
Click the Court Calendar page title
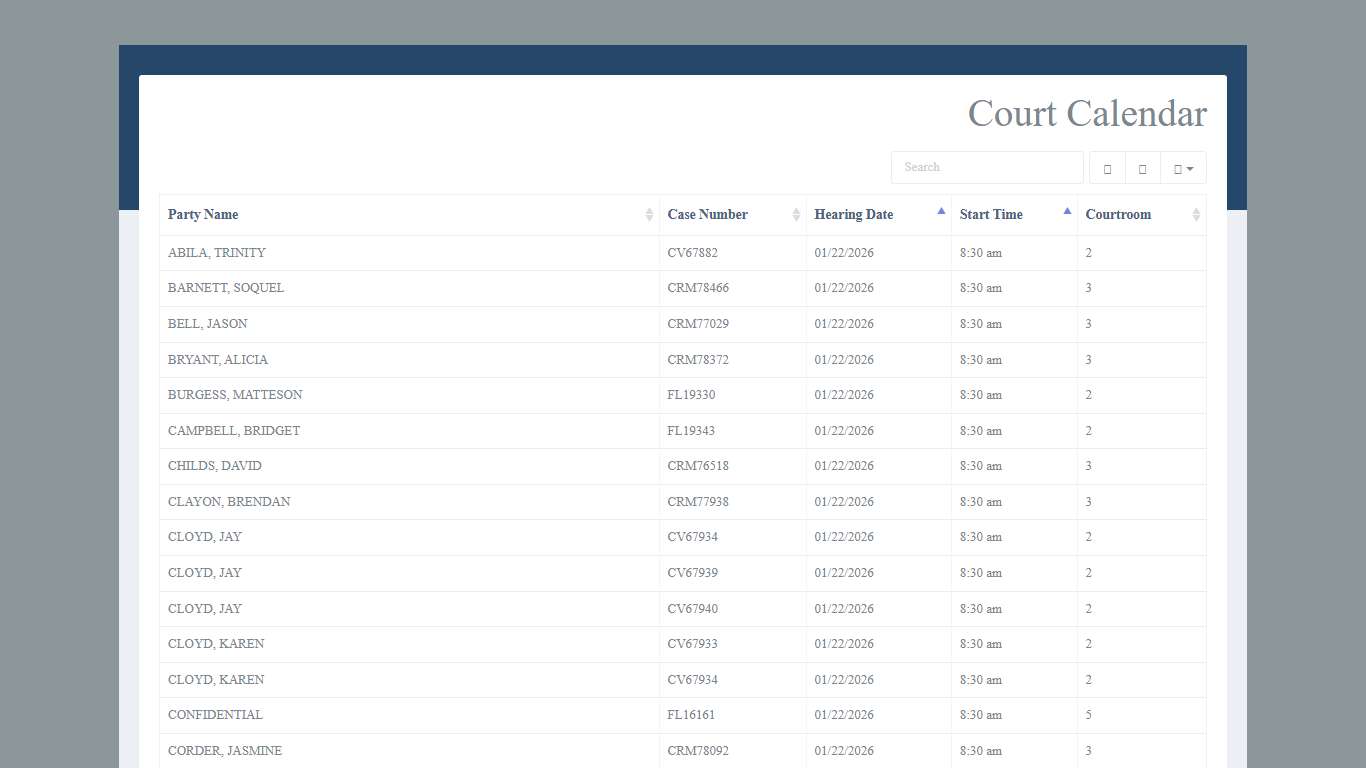[1086, 113]
